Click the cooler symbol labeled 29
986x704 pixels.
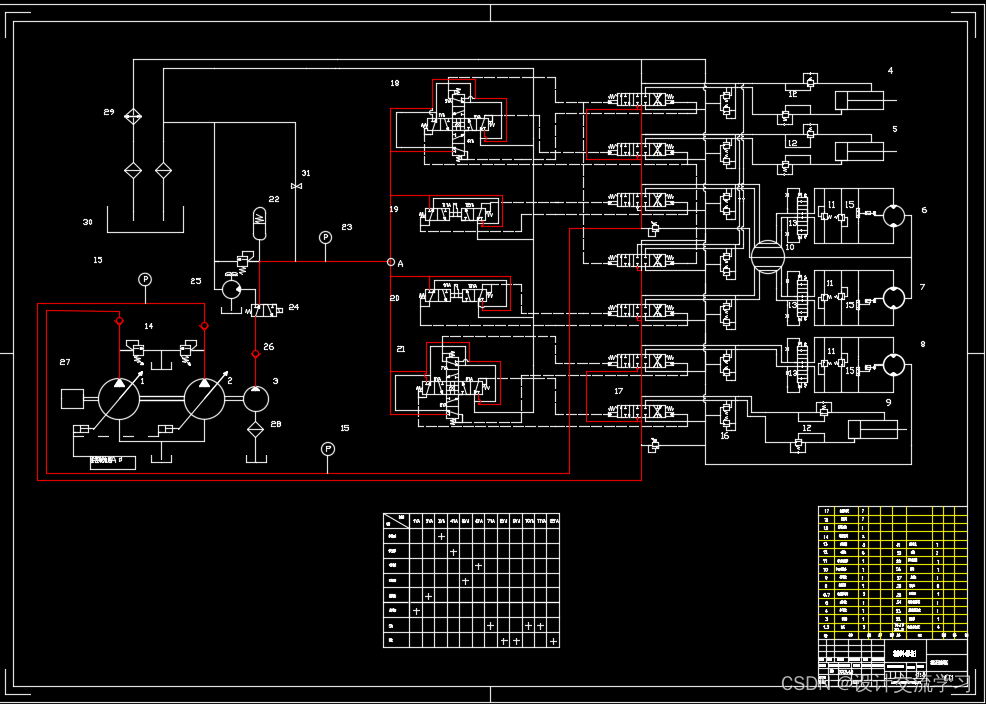[x=133, y=116]
